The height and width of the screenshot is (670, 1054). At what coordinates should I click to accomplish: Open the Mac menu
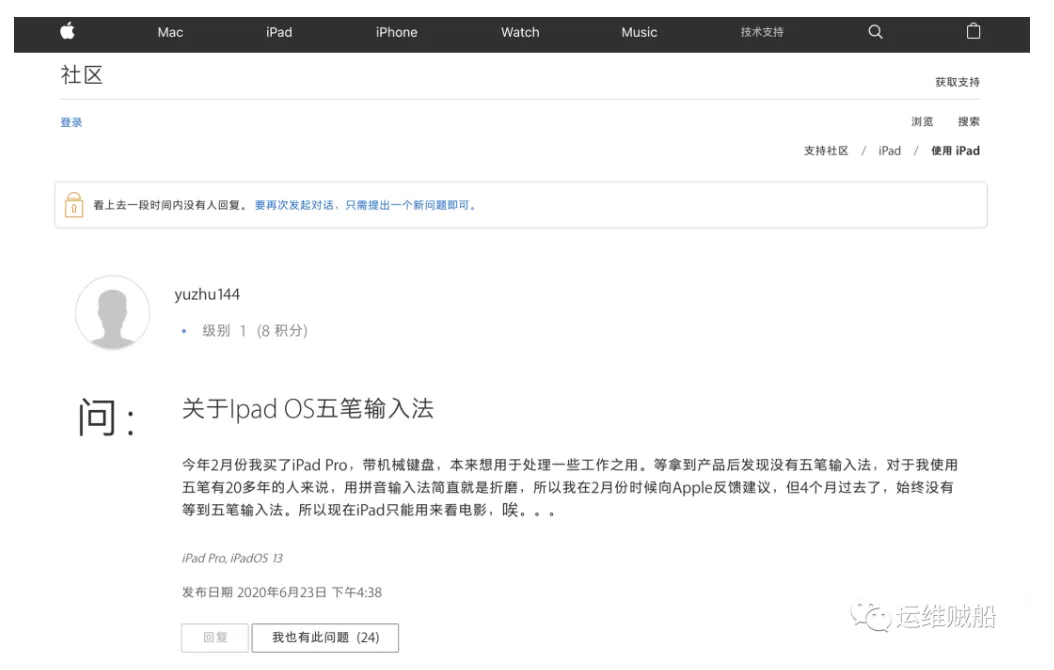point(170,32)
